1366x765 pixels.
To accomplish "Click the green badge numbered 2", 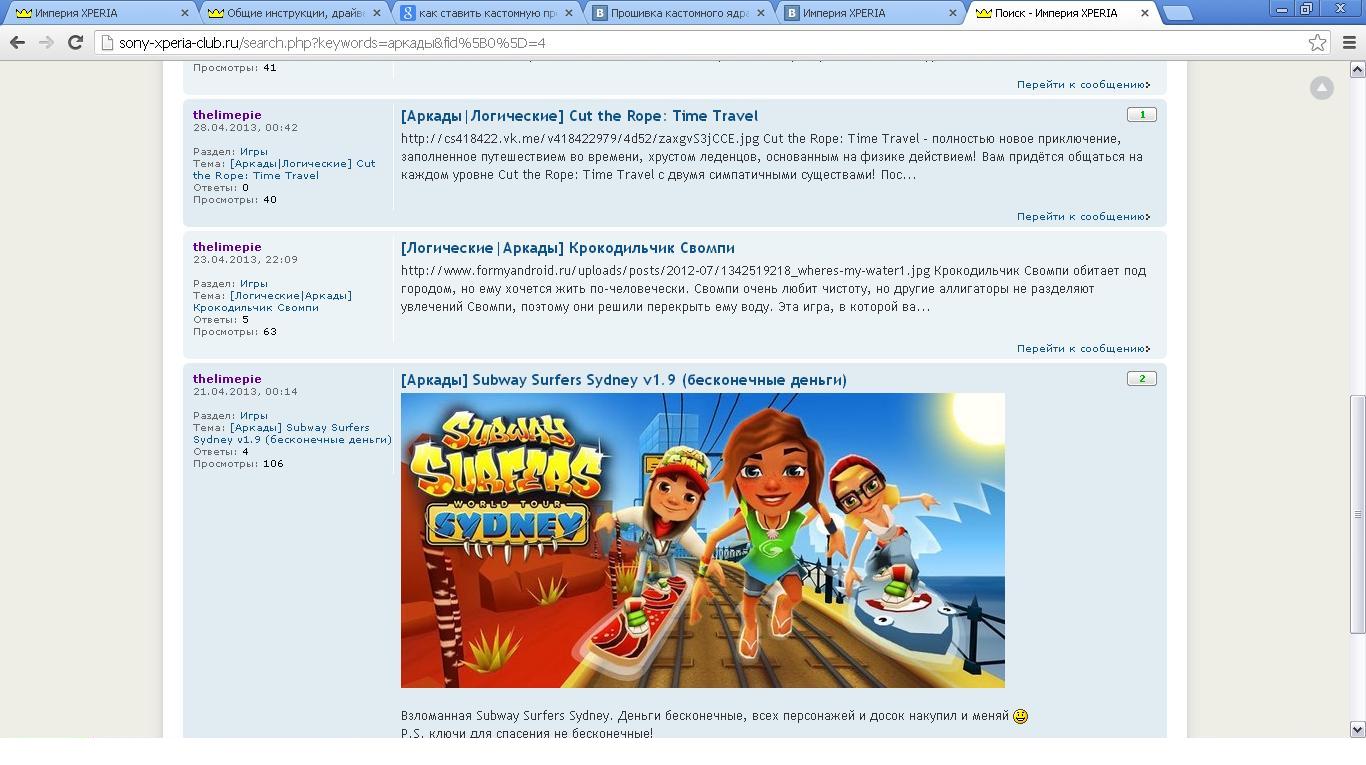I will (1141, 379).
